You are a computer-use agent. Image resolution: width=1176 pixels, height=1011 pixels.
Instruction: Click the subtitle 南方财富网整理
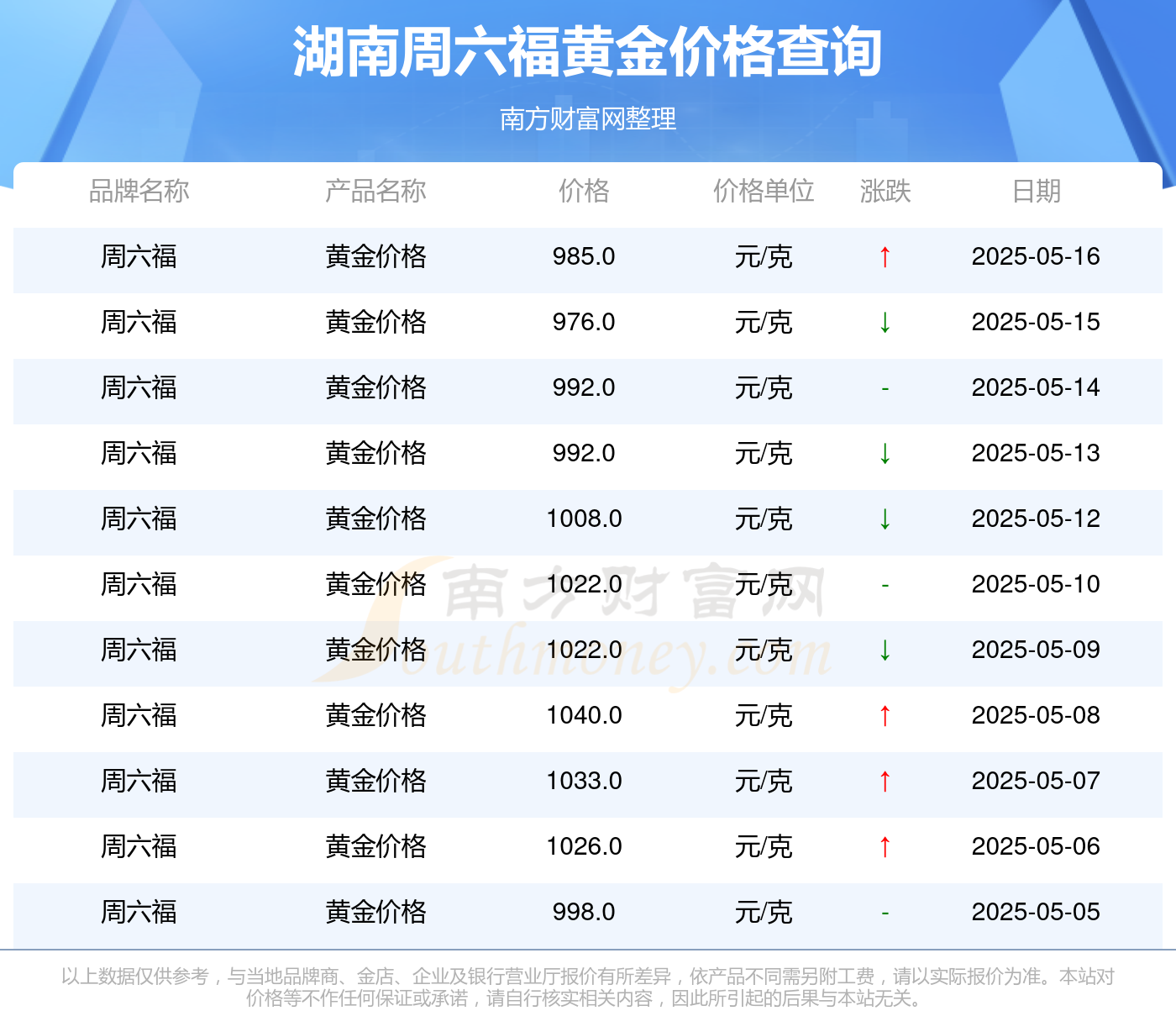tap(588, 119)
